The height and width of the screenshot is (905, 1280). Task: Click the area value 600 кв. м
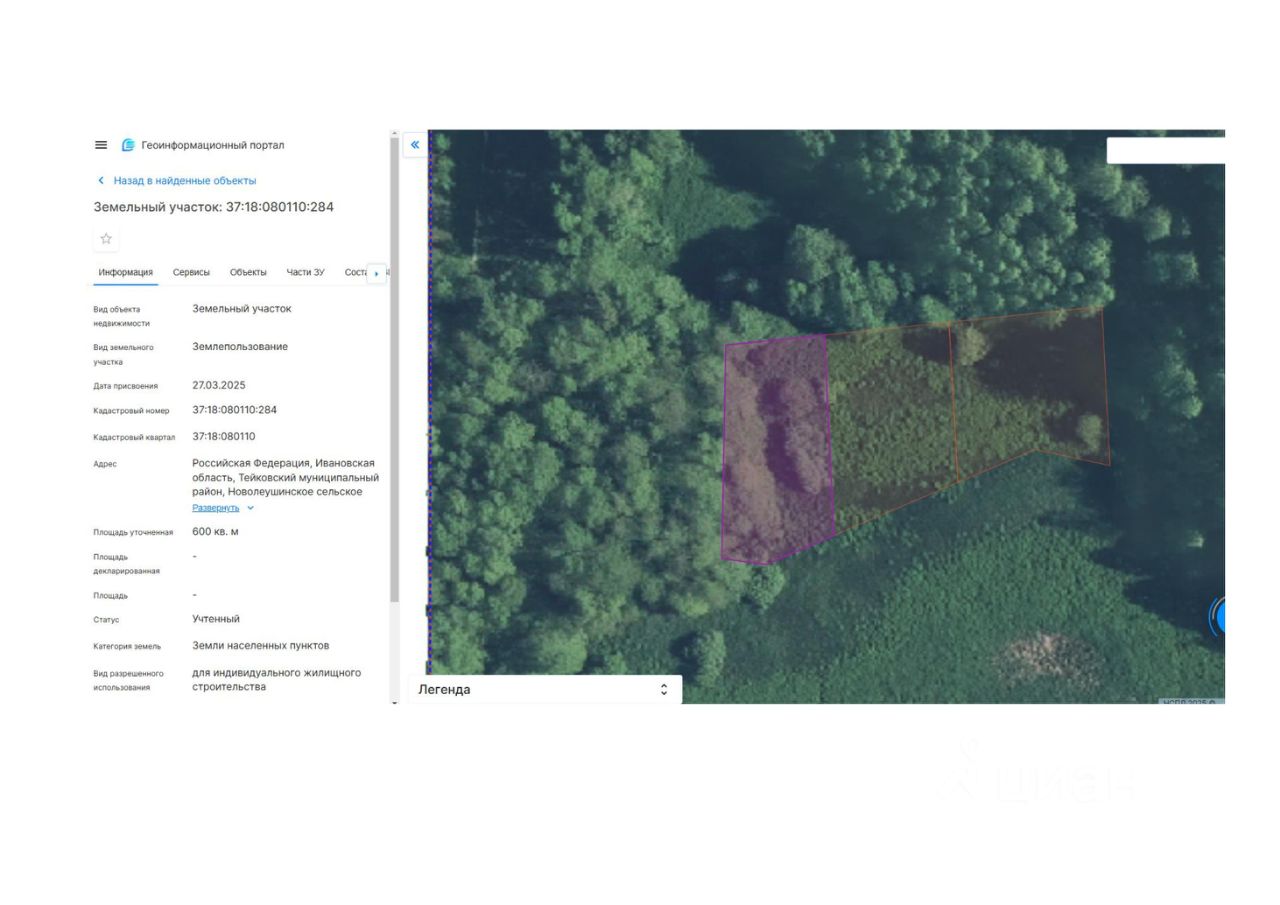(216, 532)
